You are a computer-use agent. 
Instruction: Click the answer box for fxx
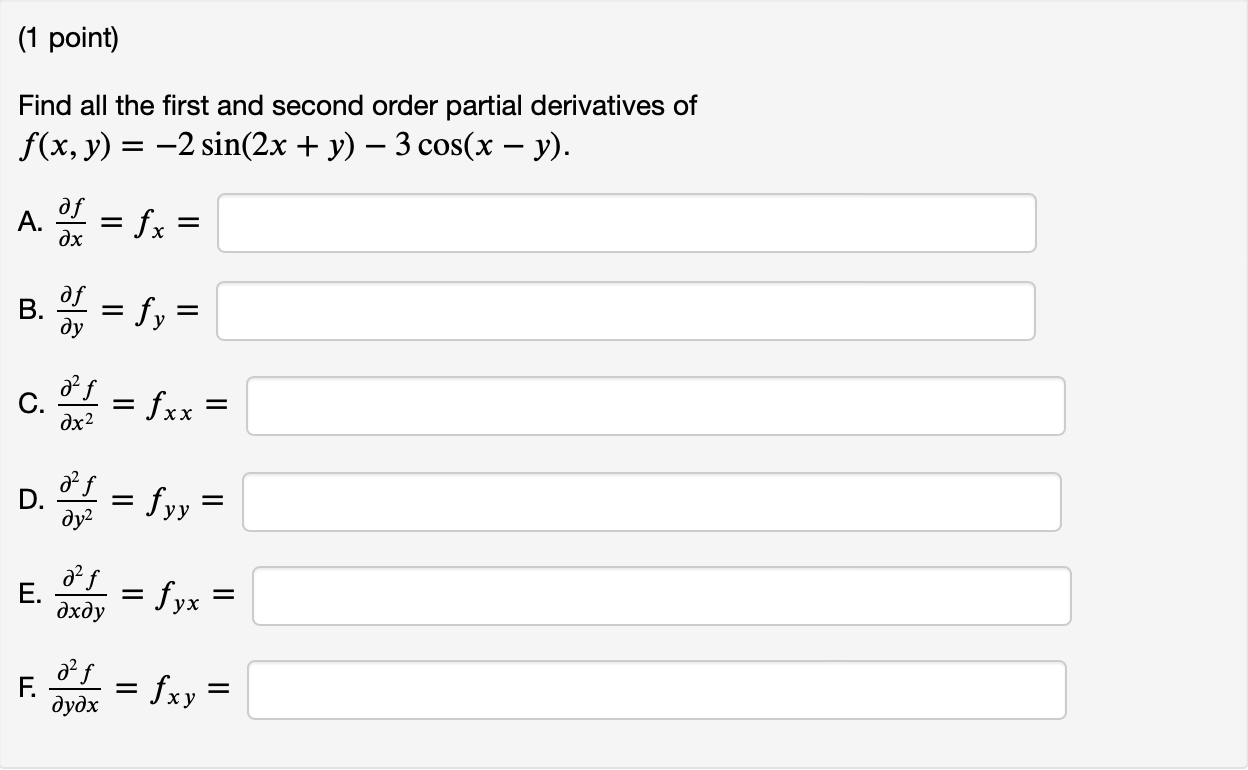pos(656,405)
